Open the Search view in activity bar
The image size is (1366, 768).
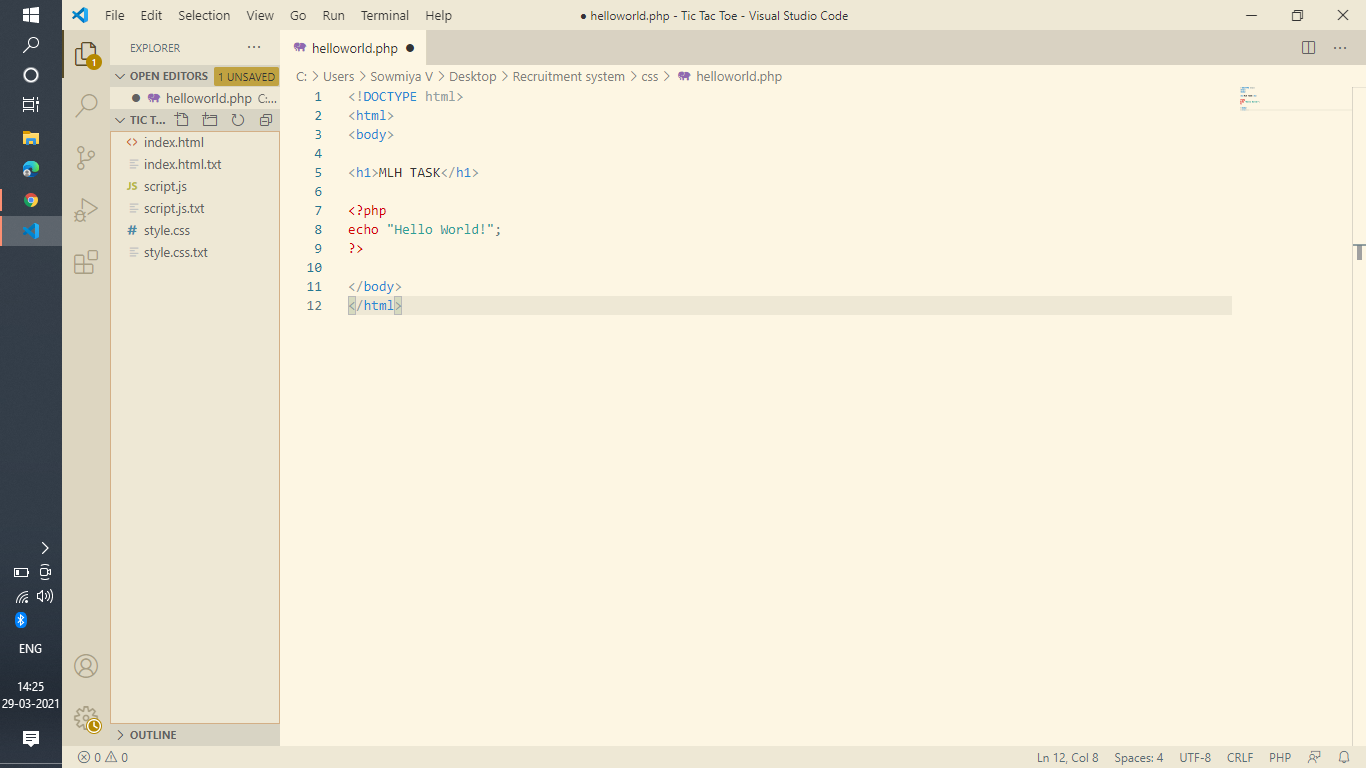pos(86,105)
